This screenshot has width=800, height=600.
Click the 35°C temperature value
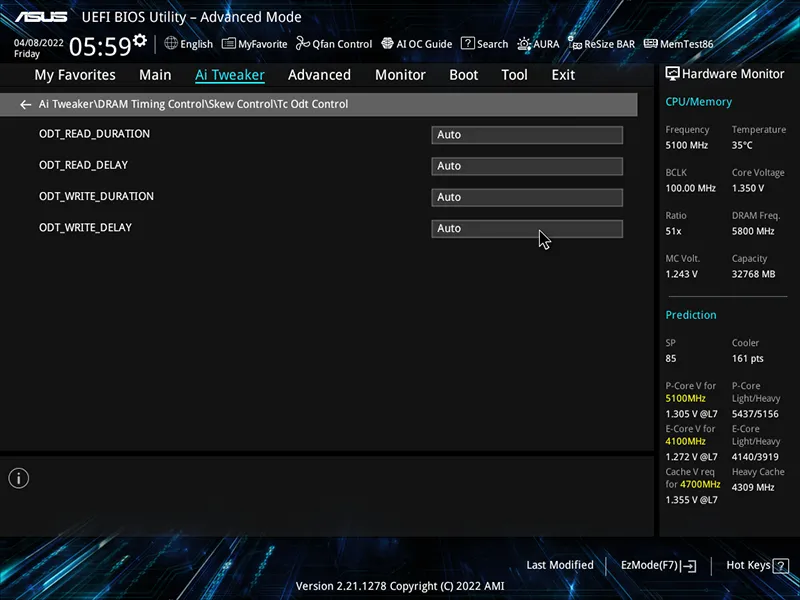click(x=742, y=145)
